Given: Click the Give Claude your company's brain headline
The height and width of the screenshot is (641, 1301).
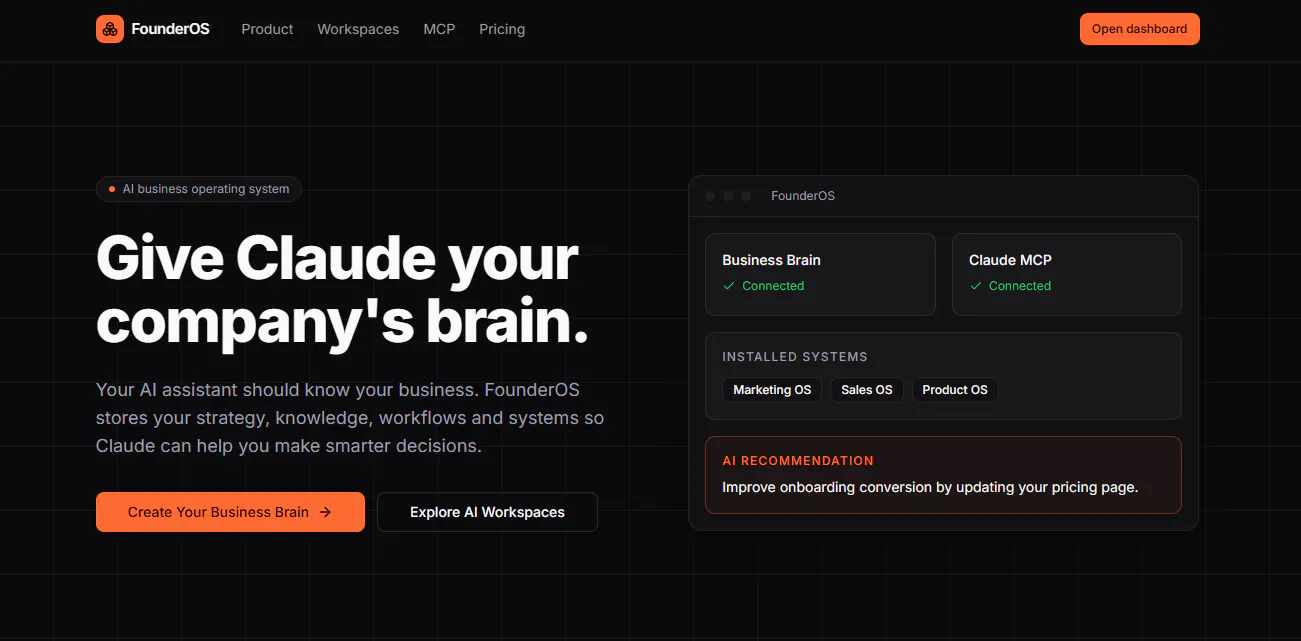Looking at the screenshot, I should pyautogui.click(x=342, y=290).
